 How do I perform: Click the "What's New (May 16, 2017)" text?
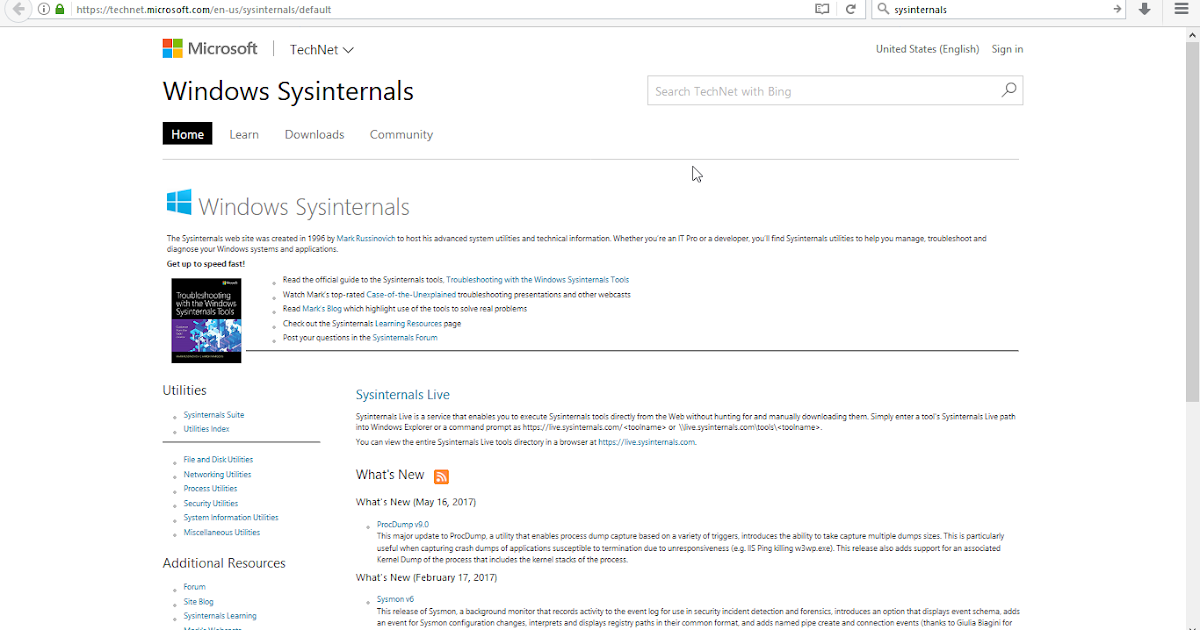[x=416, y=502]
